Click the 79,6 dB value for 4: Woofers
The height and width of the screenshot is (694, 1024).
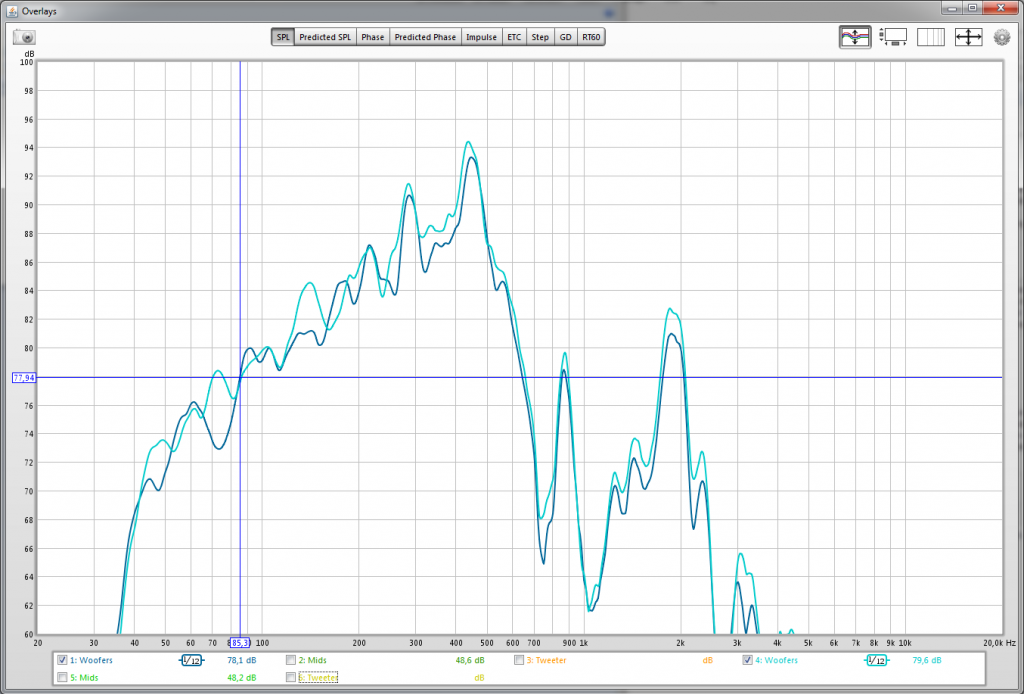click(x=927, y=661)
